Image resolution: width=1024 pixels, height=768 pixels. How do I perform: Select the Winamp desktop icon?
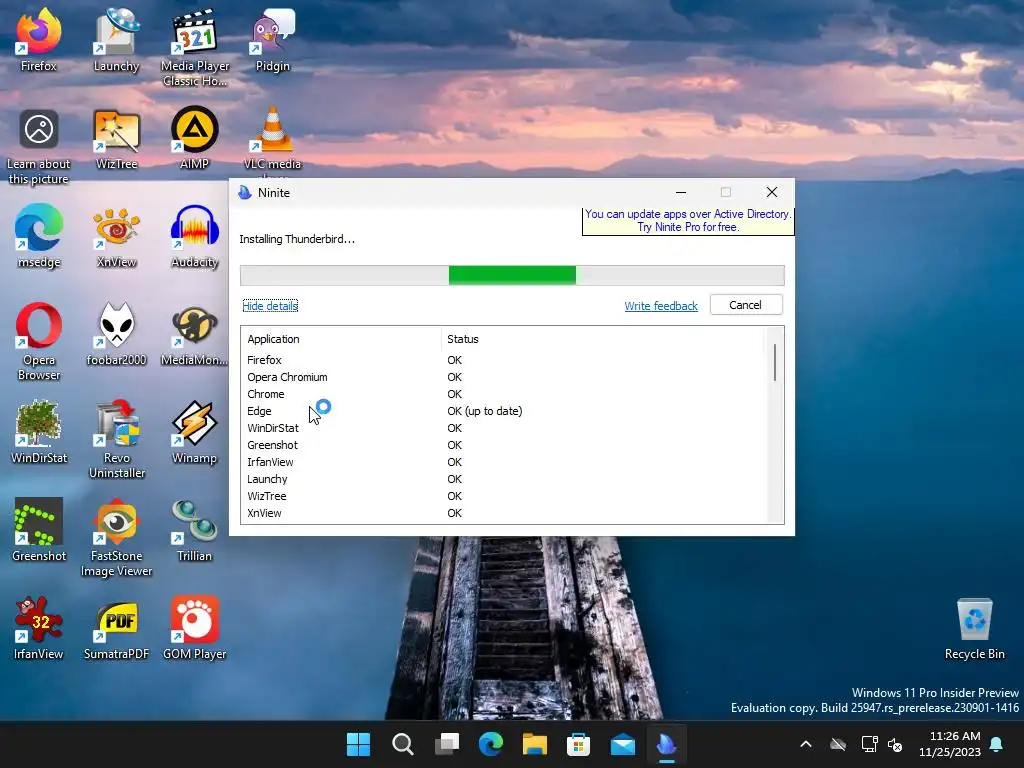[x=195, y=432]
